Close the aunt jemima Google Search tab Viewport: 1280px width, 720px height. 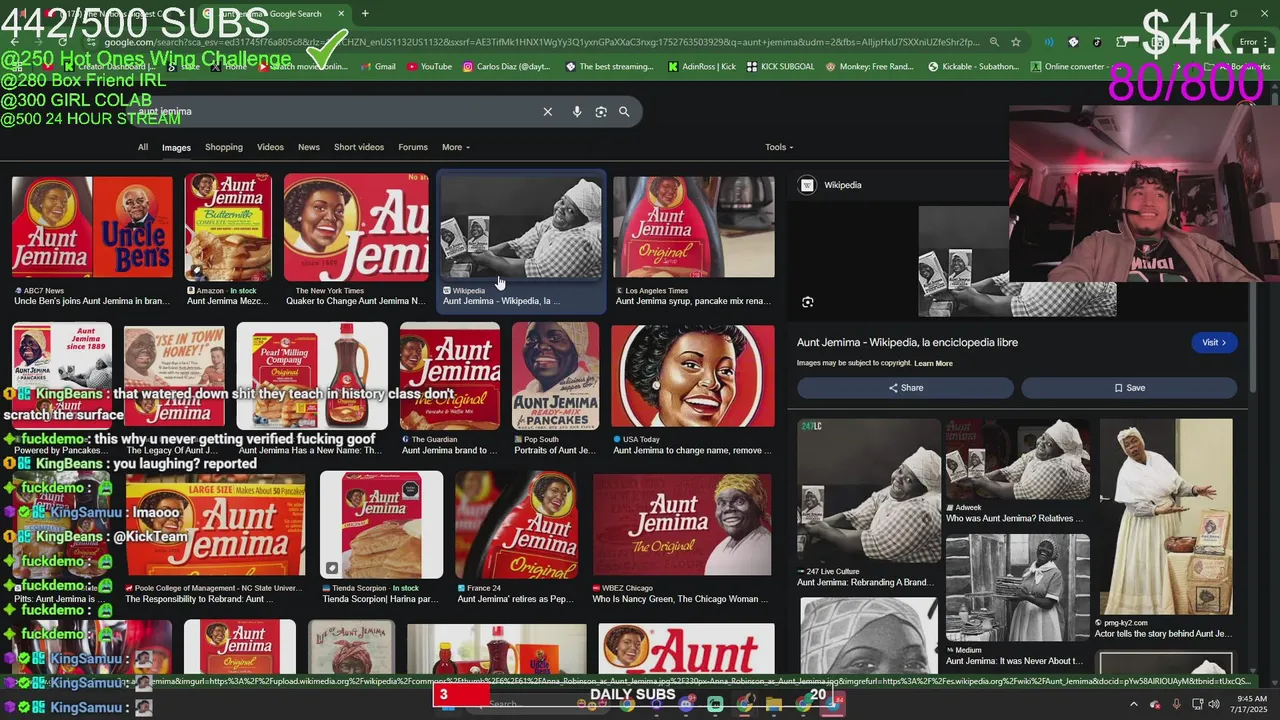coord(341,14)
